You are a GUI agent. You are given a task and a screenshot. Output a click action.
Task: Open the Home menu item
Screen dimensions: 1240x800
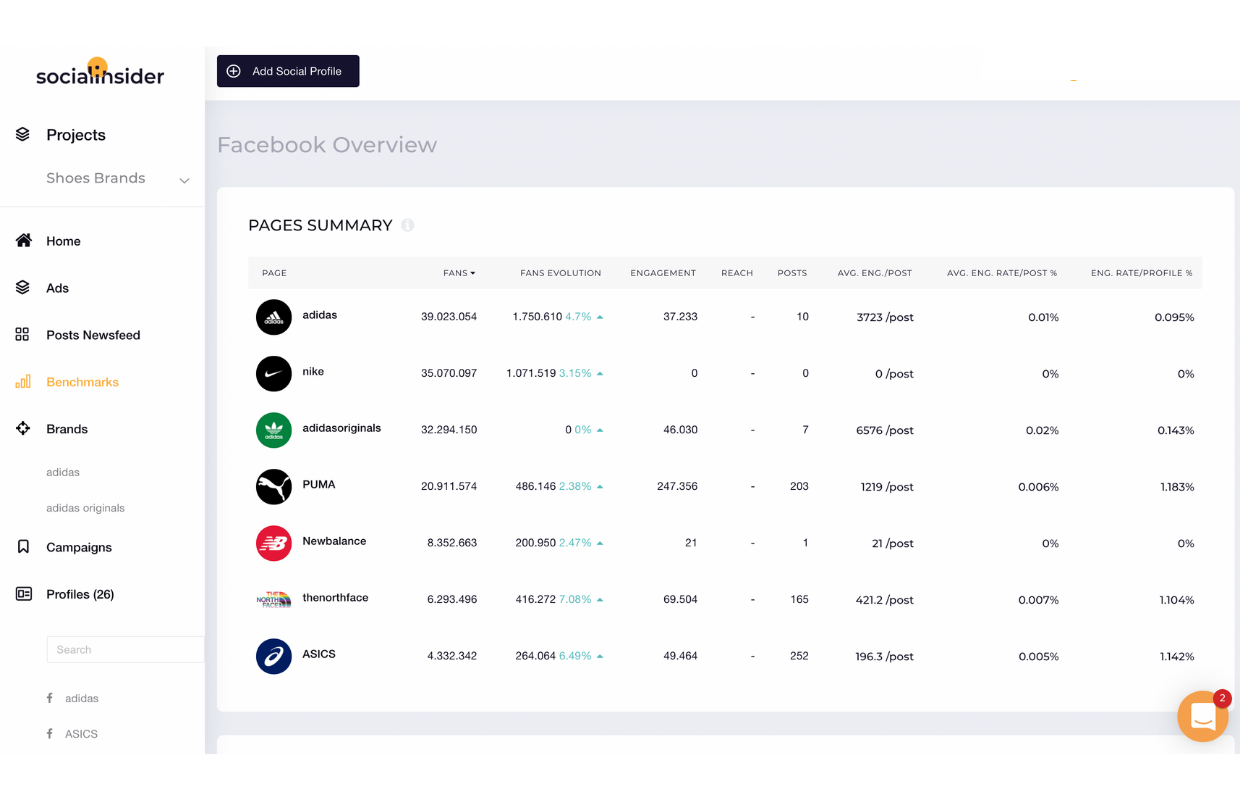63,241
